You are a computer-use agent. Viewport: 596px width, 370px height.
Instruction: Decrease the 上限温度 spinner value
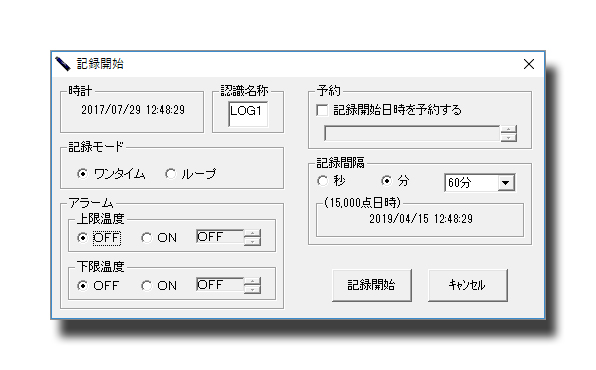pyautogui.click(x=252, y=241)
